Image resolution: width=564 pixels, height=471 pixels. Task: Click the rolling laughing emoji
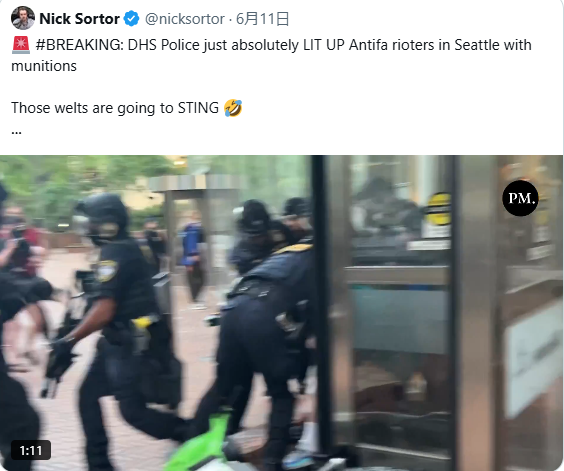coord(233,108)
